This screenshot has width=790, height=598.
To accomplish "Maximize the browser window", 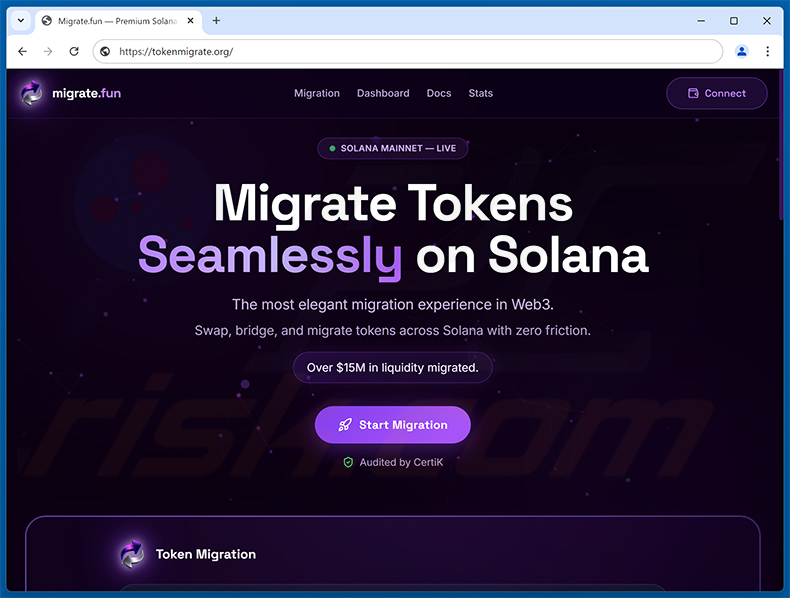I will (734, 21).
